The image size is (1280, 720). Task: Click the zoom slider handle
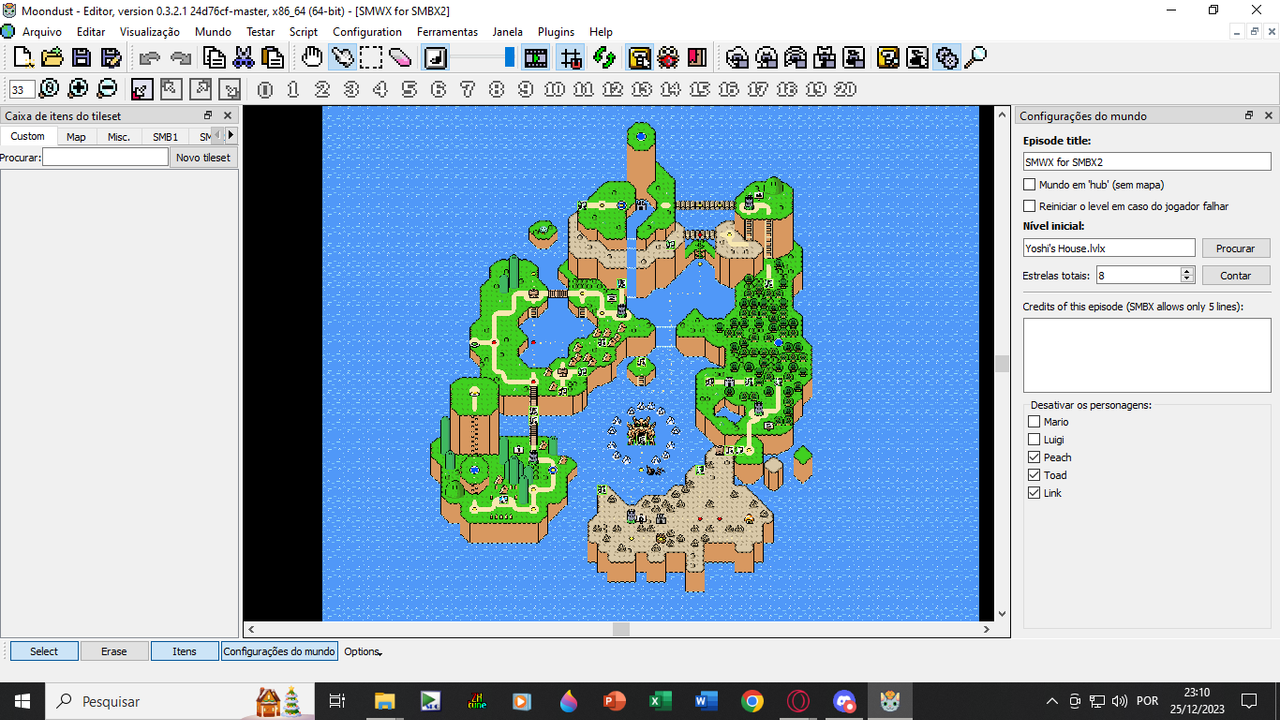(509, 57)
